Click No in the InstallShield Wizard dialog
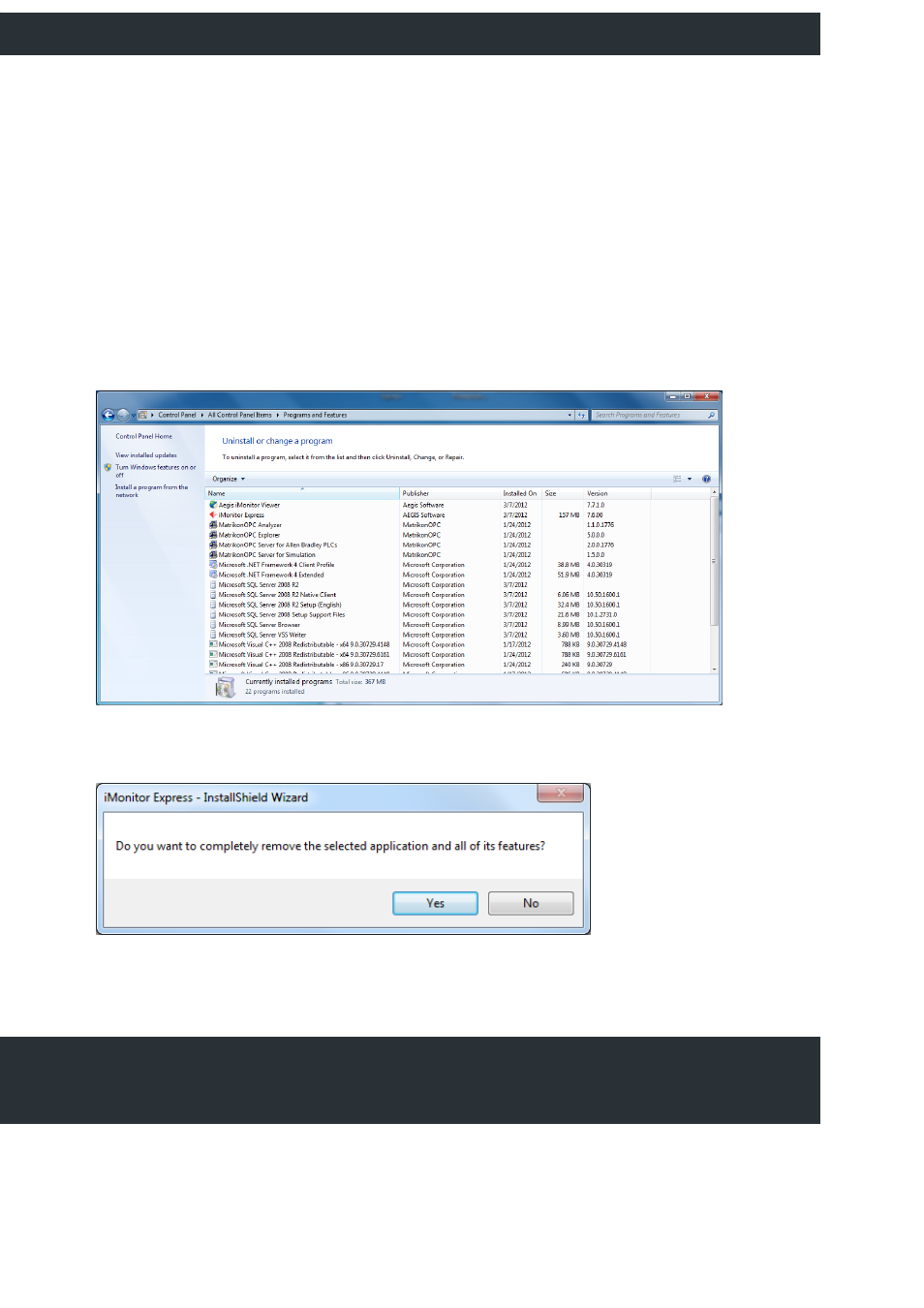The width and height of the screenshot is (924, 1308). [x=531, y=903]
